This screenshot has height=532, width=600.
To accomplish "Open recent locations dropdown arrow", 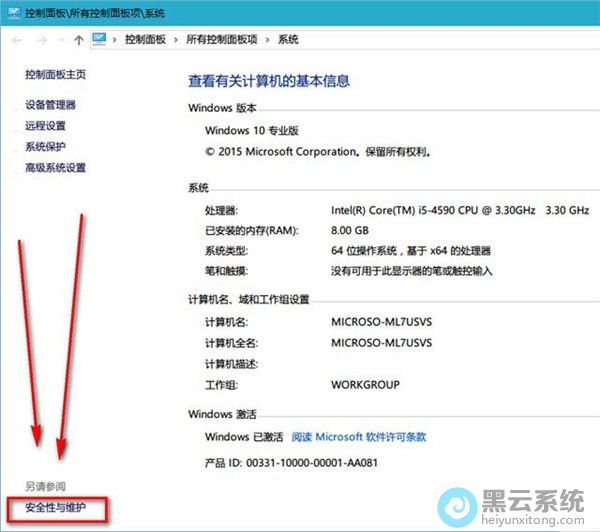I will [x=60, y=40].
